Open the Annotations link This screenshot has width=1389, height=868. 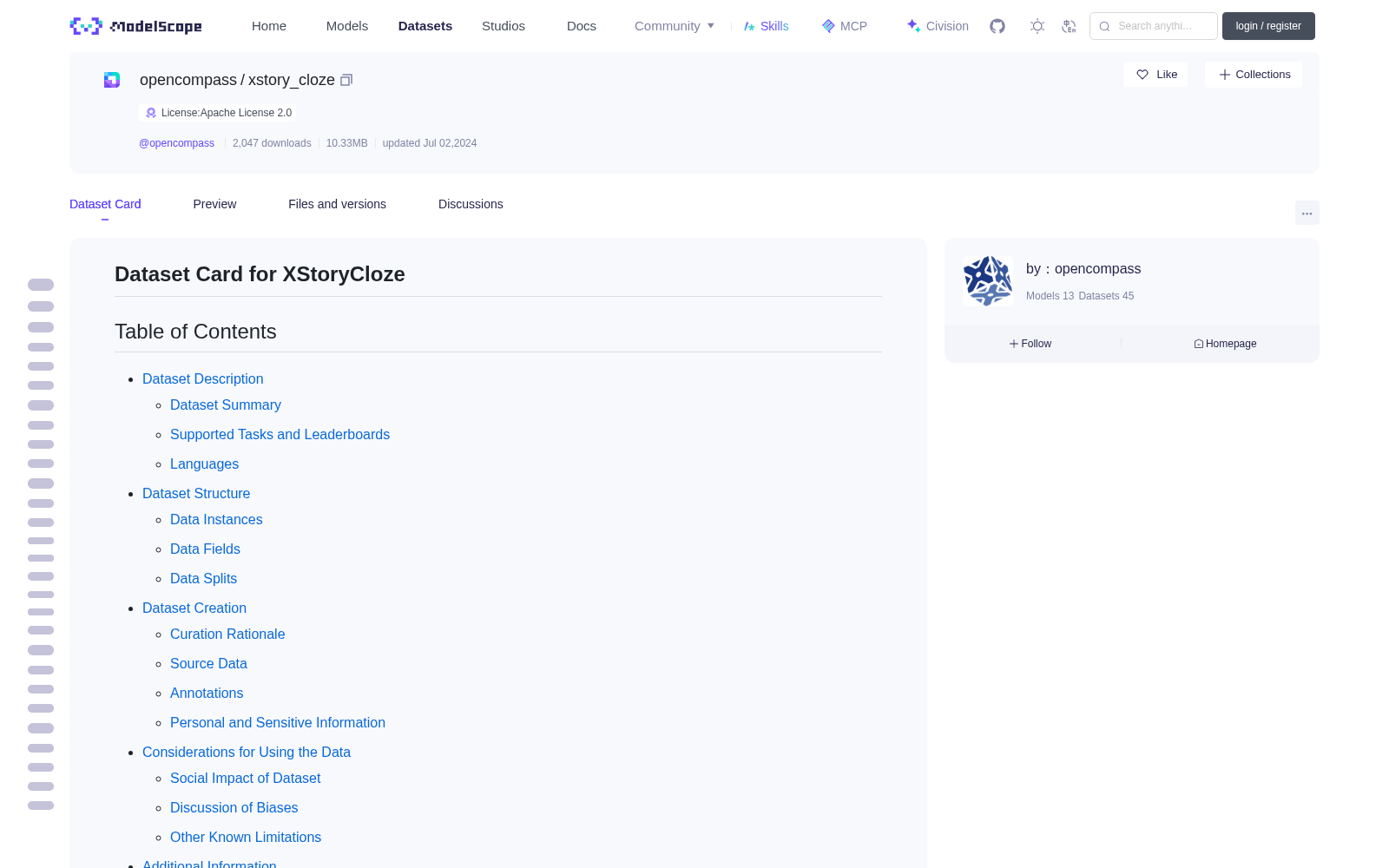(x=207, y=693)
